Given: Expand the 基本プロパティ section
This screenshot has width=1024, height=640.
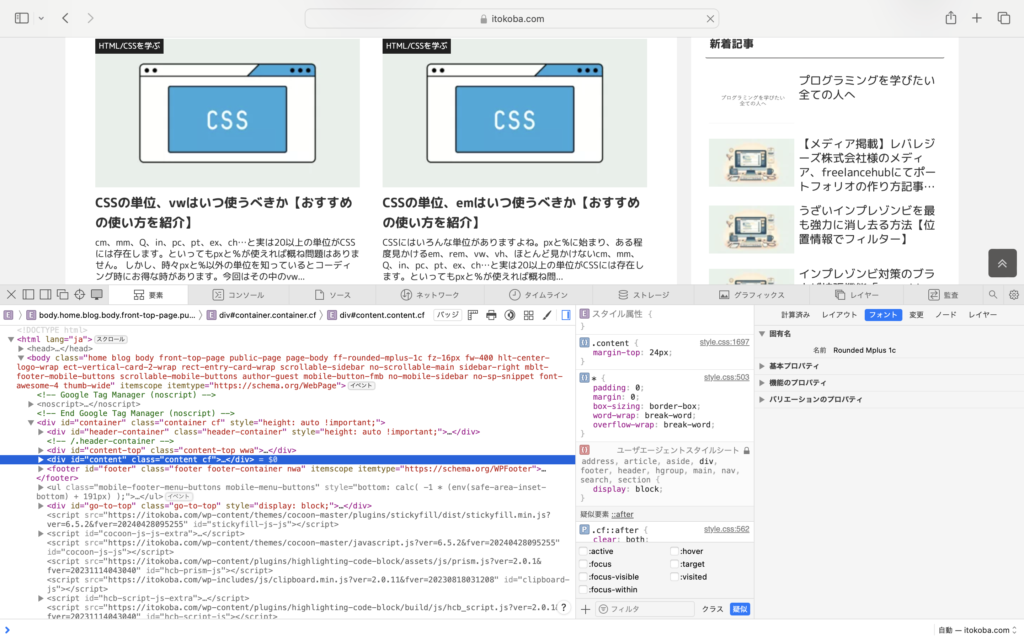Looking at the screenshot, I should click(762, 366).
